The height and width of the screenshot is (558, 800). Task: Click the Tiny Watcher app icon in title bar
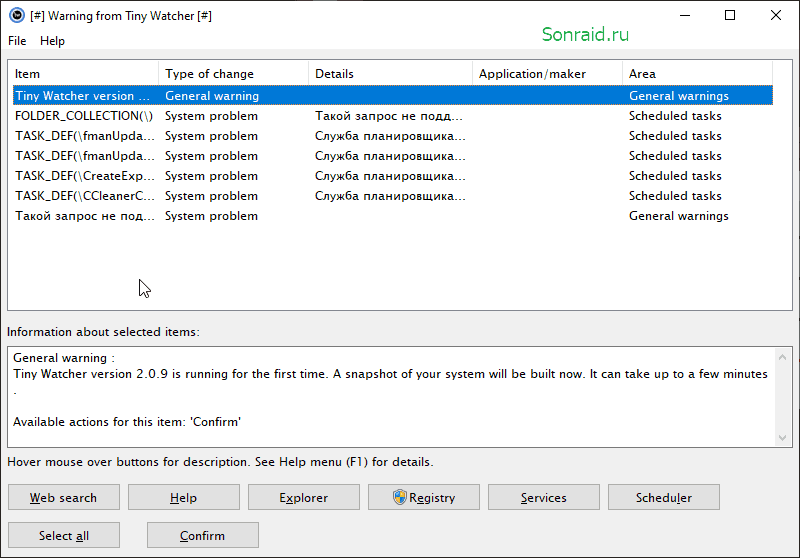pos(17,15)
